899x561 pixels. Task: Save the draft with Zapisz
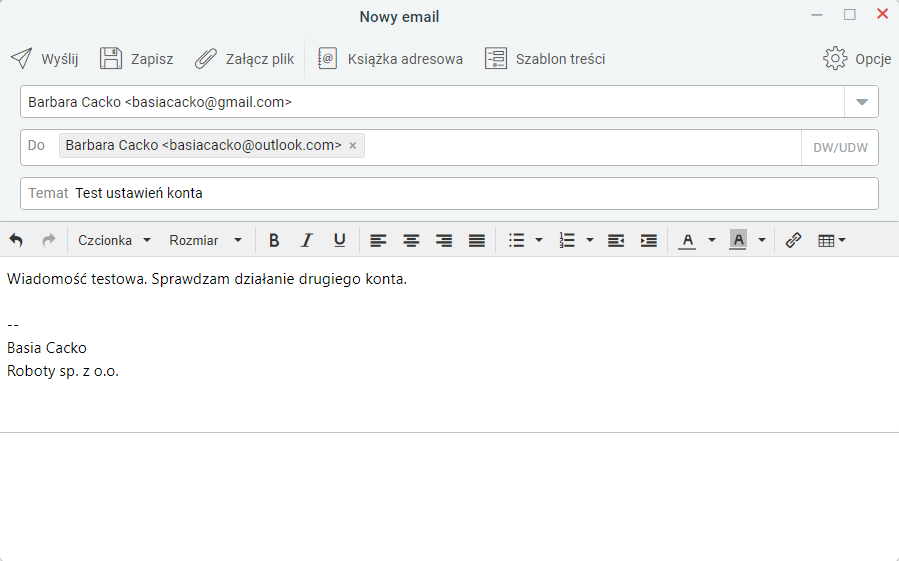tap(136, 59)
